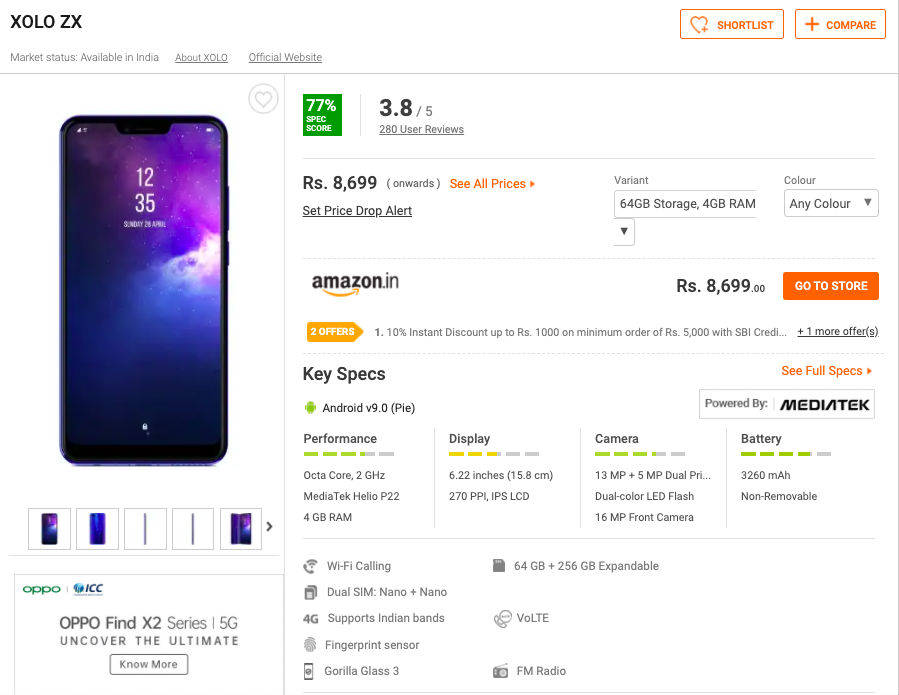This screenshot has width=899, height=695.
Task: Toggle Shortlist for XOLO ZX
Action: pos(732,25)
